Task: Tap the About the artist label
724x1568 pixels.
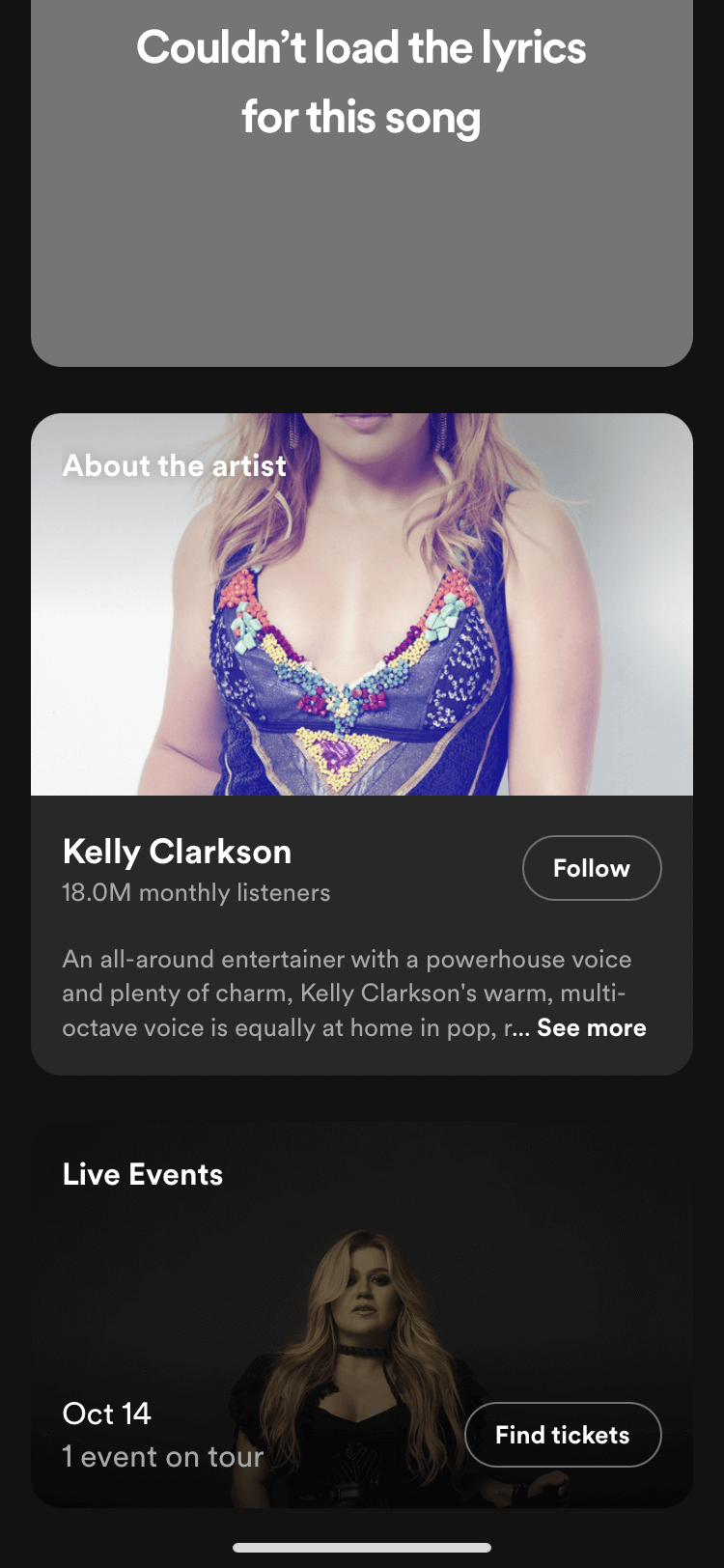Action: (175, 465)
